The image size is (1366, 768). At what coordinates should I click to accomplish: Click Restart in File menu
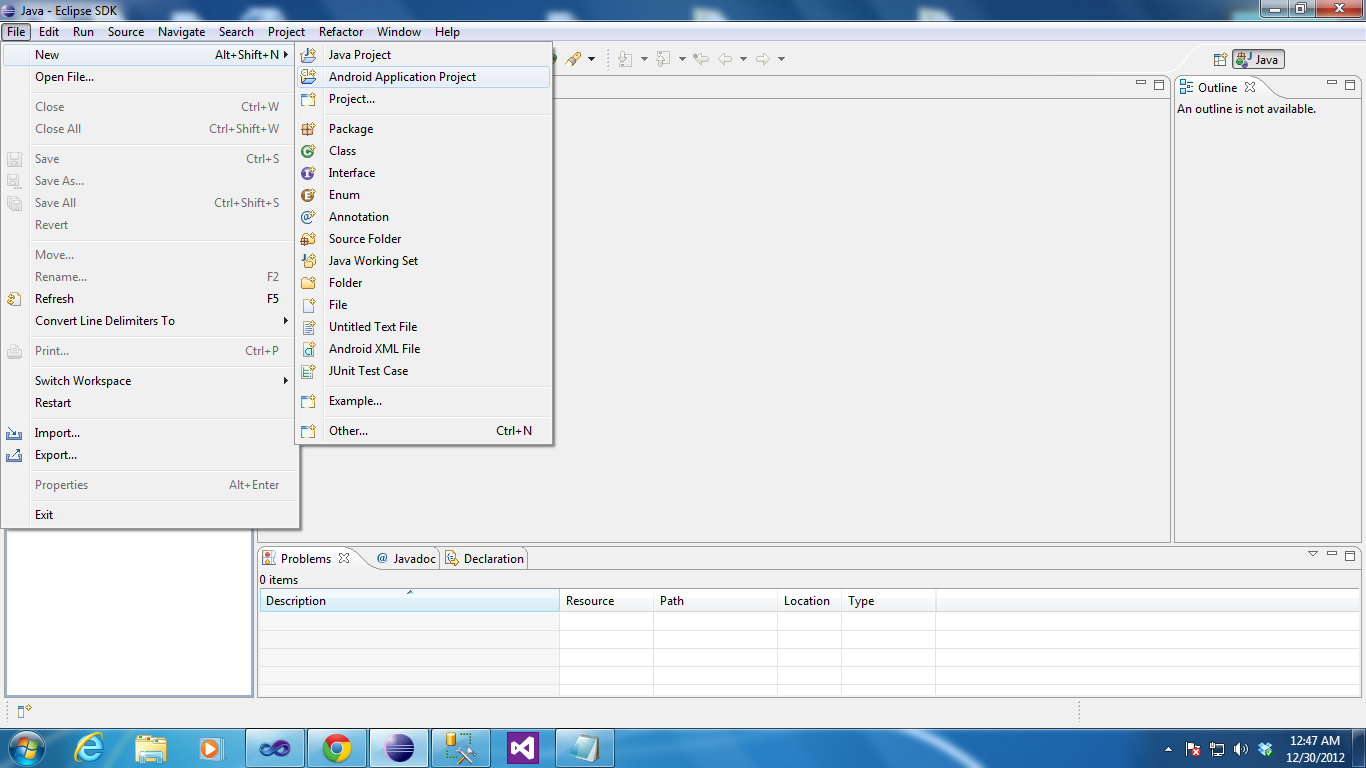pyautogui.click(x=150, y=403)
